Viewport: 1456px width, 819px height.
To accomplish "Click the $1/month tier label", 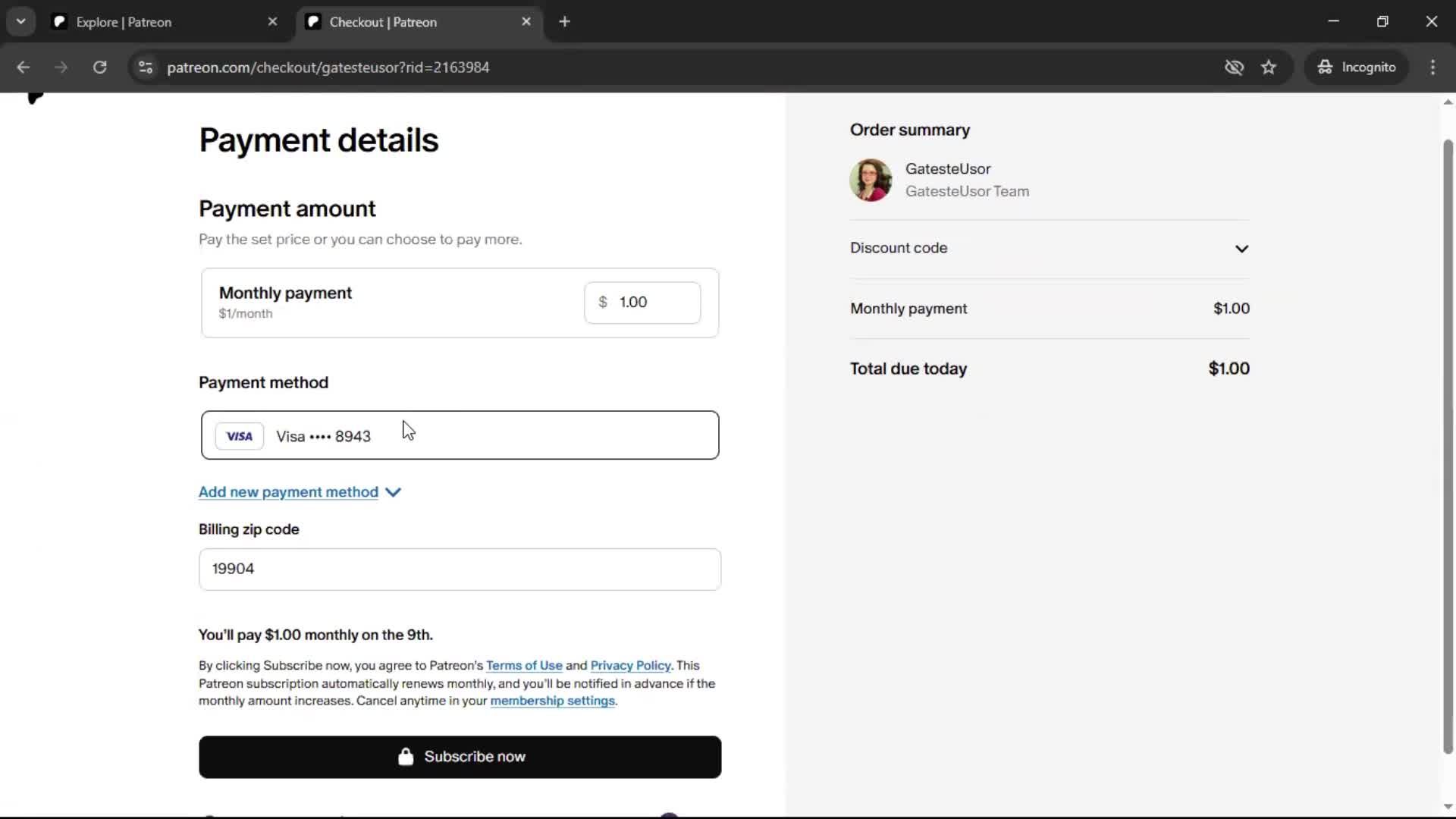I will pyautogui.click(x=246, y=314).
